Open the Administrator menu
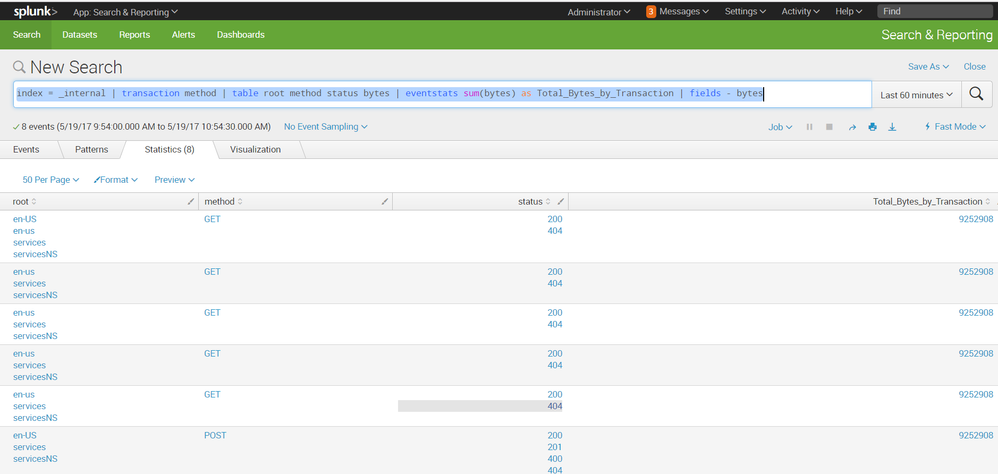 (x=599, y=11)
